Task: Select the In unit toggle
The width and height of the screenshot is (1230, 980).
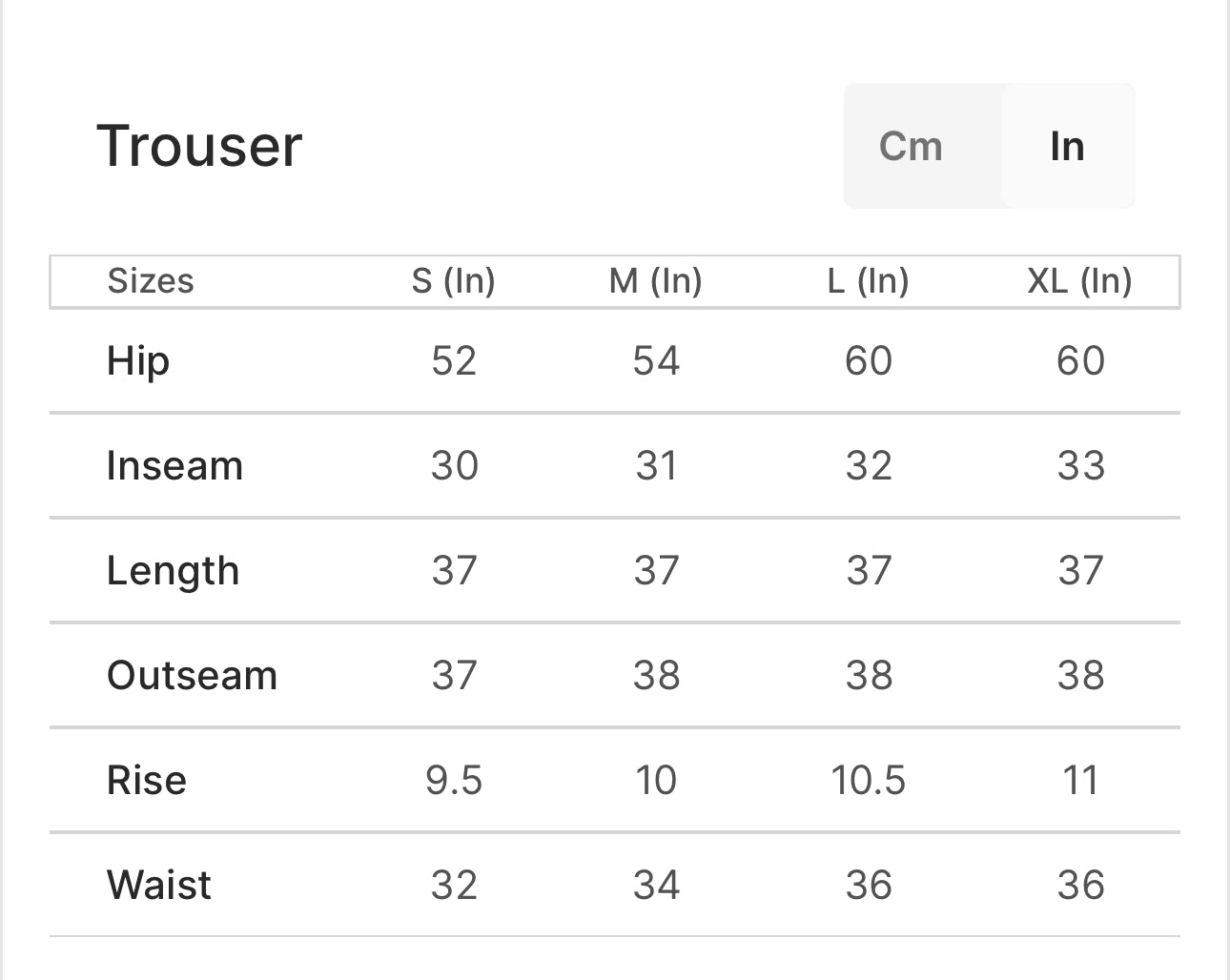Action: [1067, 146]
